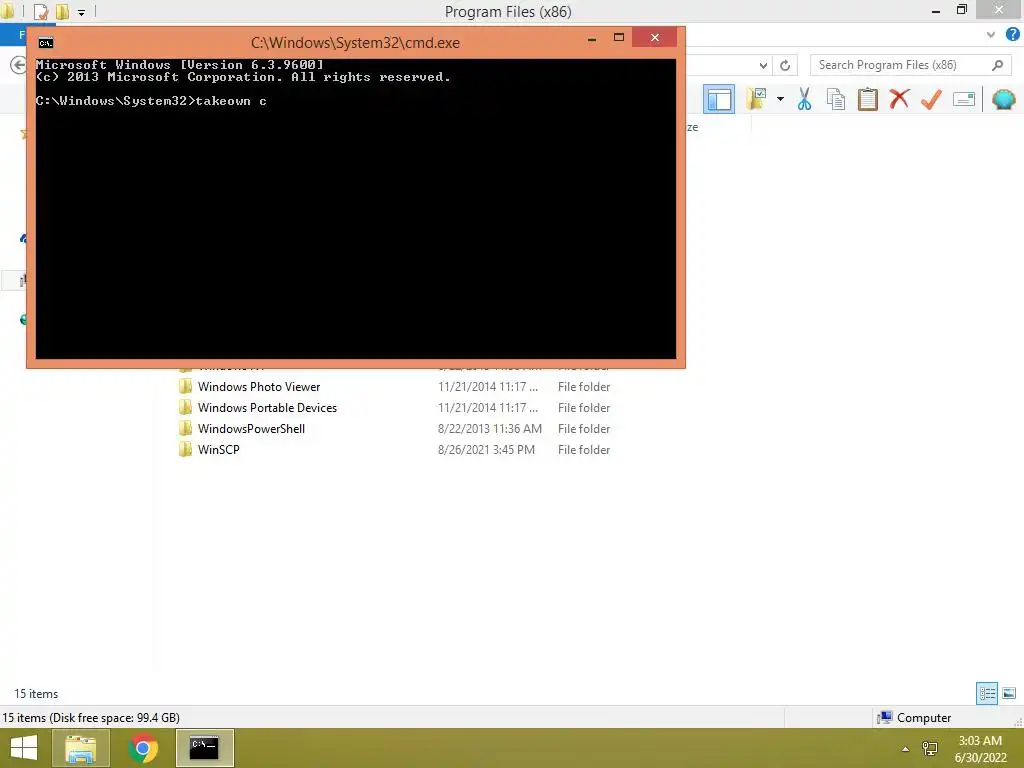1024x768 pixels.
Task: Maximize the cmd.exe window
Action: pos(618,38)
